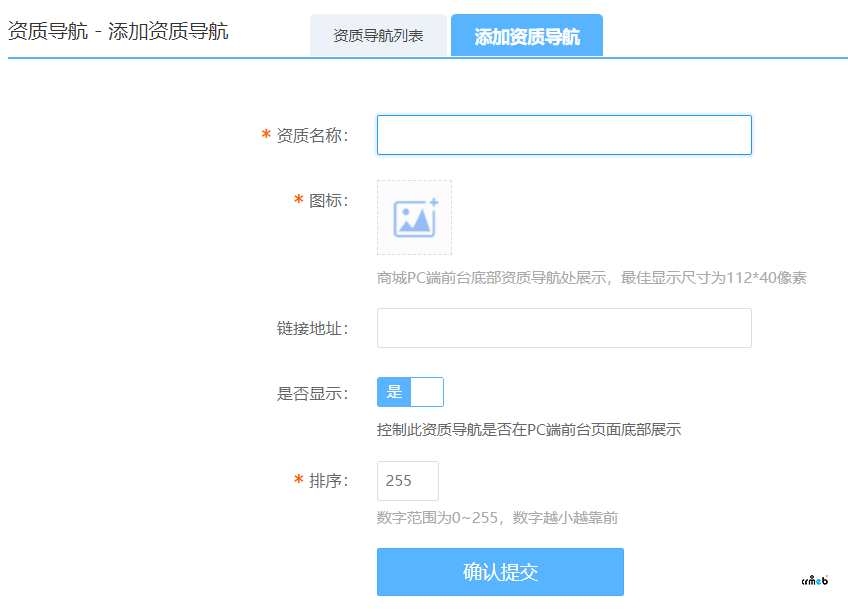The height and width of the screenshot is (614, 848).
Task: Focus the 资质名称 text field
Action: pyautogui.click(x=564, y=135)
